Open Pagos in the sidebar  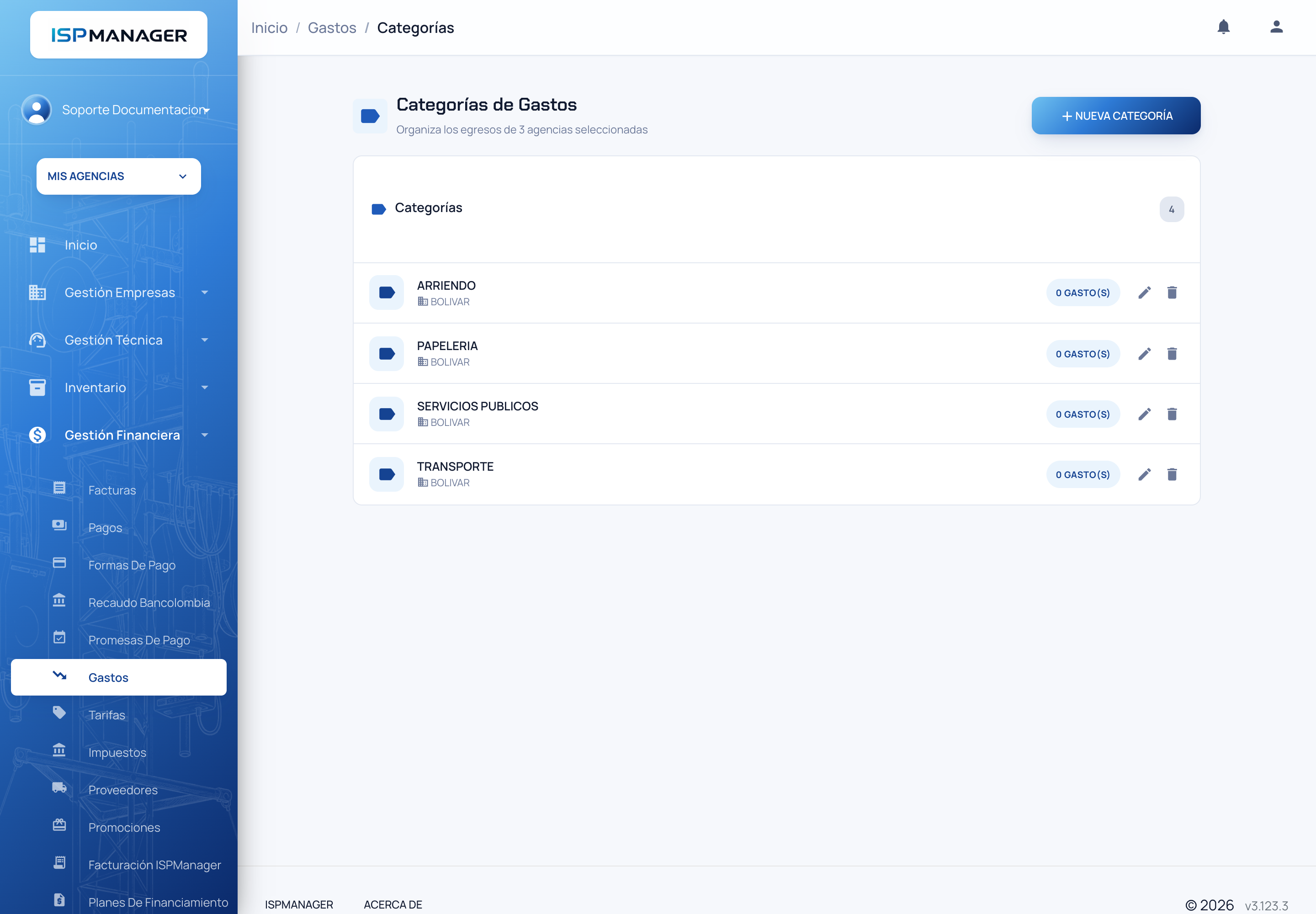click(x=118, y=527)
